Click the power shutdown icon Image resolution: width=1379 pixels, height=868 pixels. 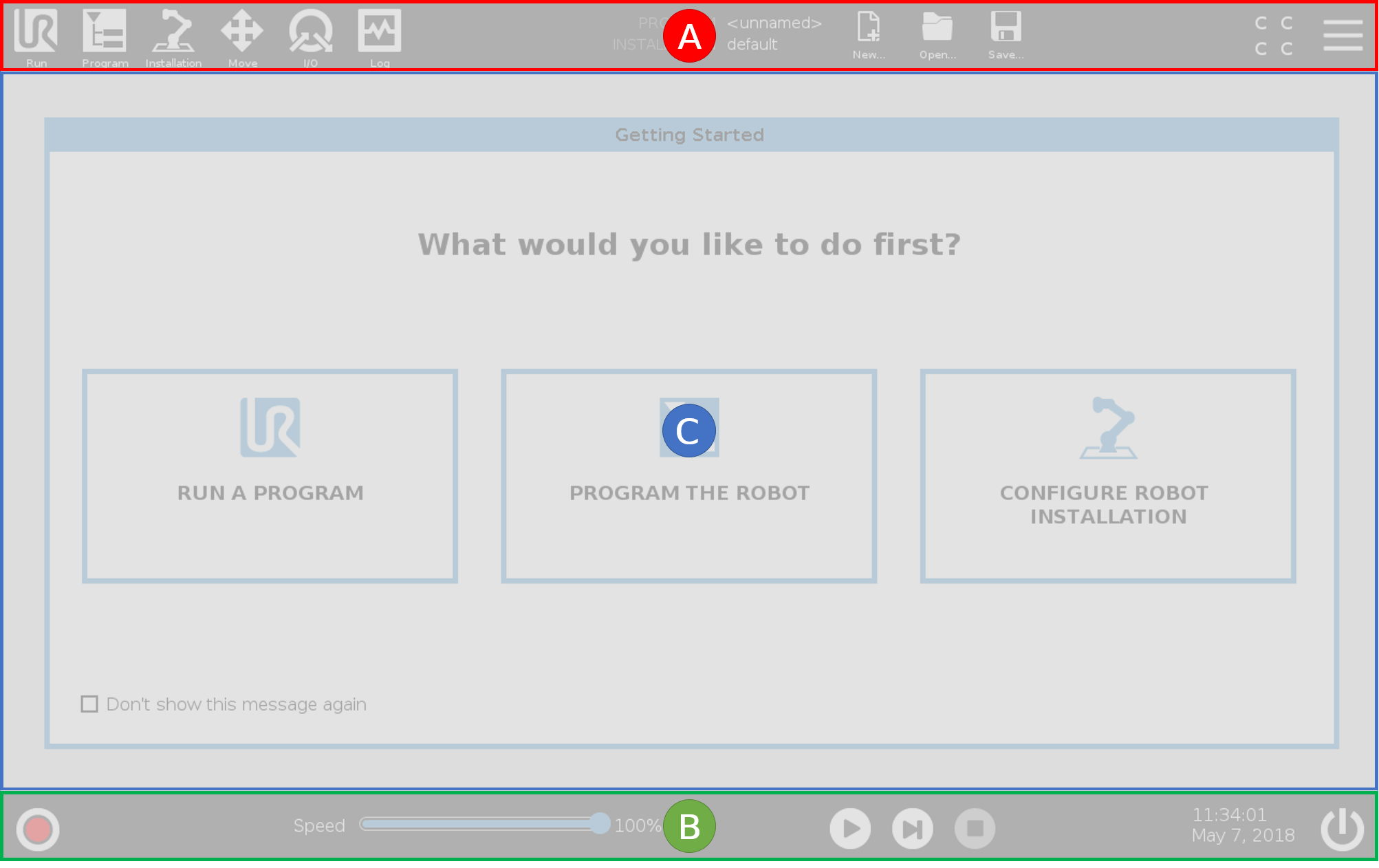coord(1342,829)
